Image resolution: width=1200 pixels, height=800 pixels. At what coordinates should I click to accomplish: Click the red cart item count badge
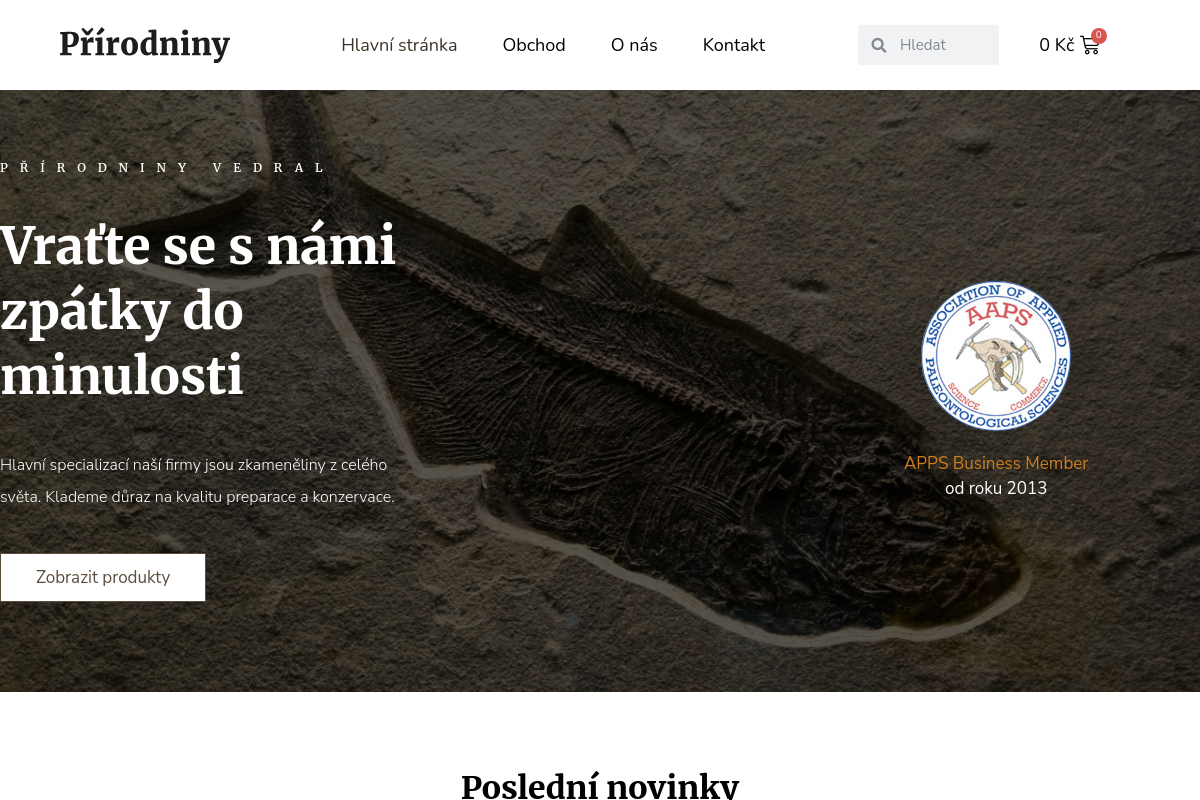tap(1099, 35)
